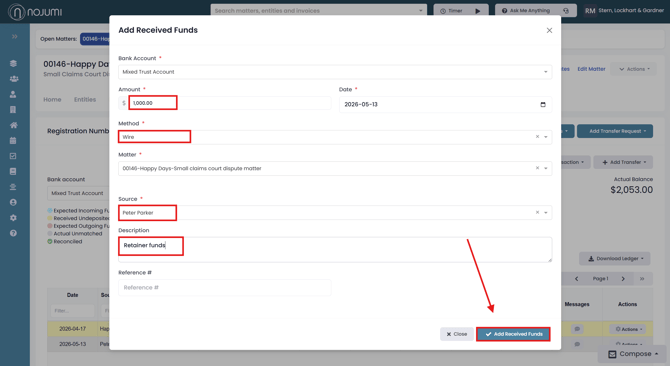Viewport: 670px width, 366px height.
Task: Go to the previous page of the ledger
Action: coord(576,278)
